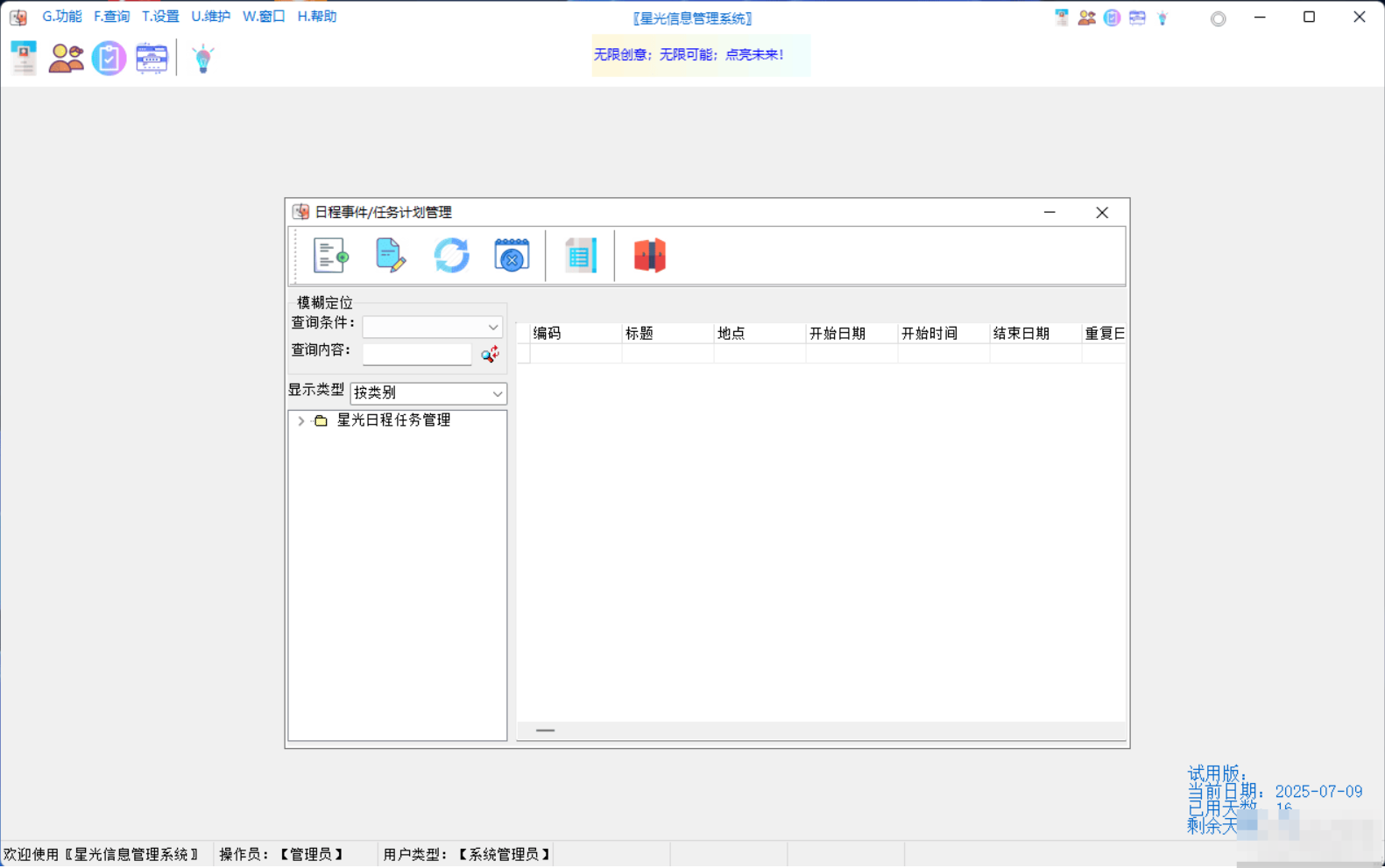Sort by the 地点 column header
Image resolution: width=1385 pixels, height=868 pixels.
click(760, 334)
